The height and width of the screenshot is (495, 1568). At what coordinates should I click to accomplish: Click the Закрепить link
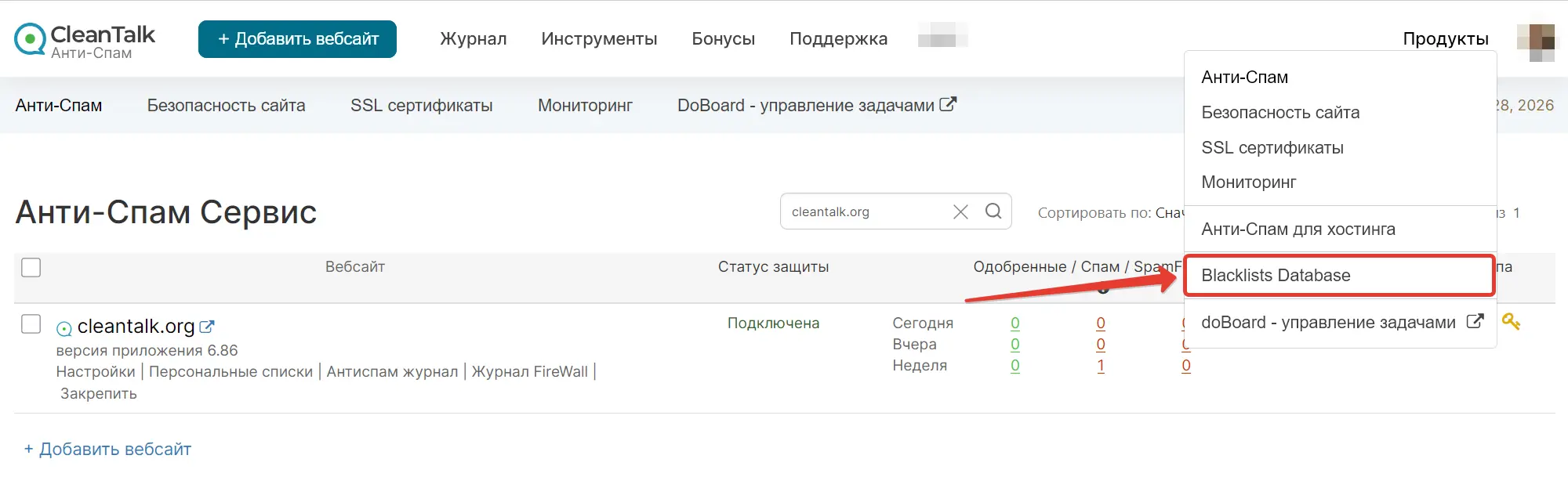coord(99,394)
